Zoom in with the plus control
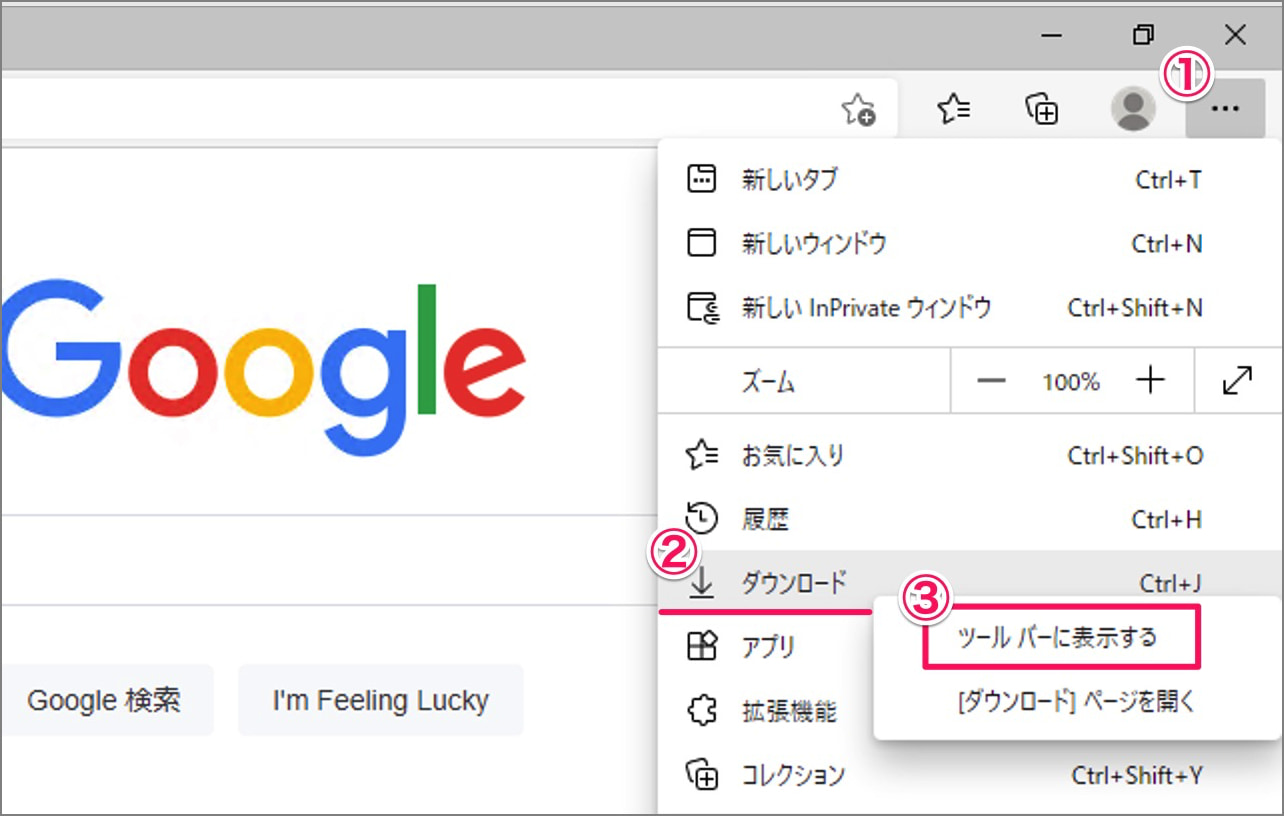Image resolution: width=1284 pixels, height=816 pixels. (x=1150, y=380)
